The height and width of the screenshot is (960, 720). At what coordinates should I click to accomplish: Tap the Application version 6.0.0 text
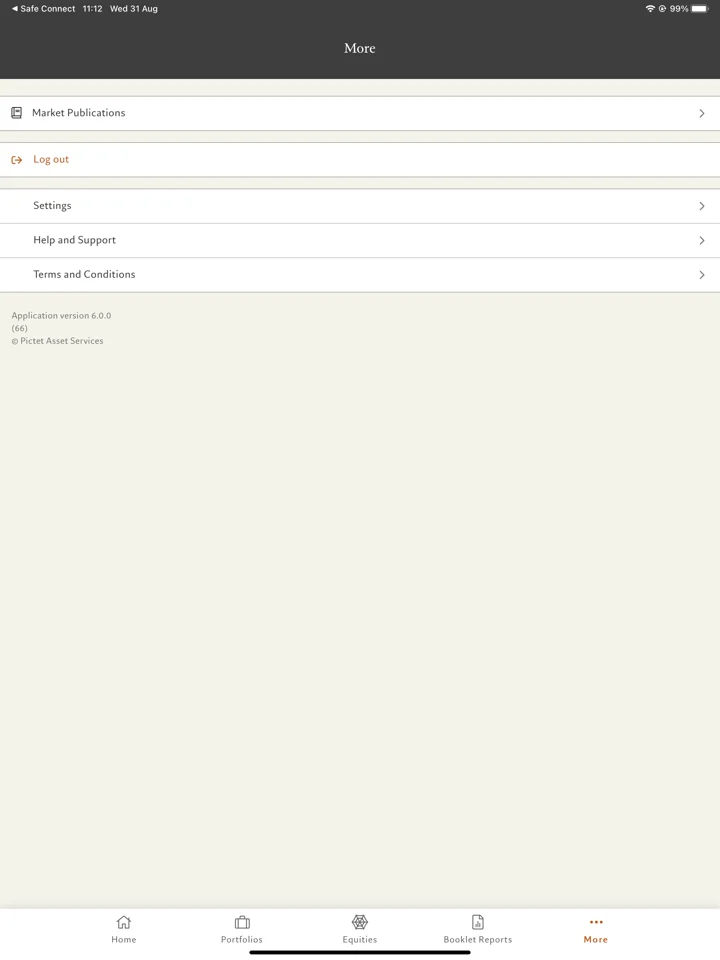61,315
